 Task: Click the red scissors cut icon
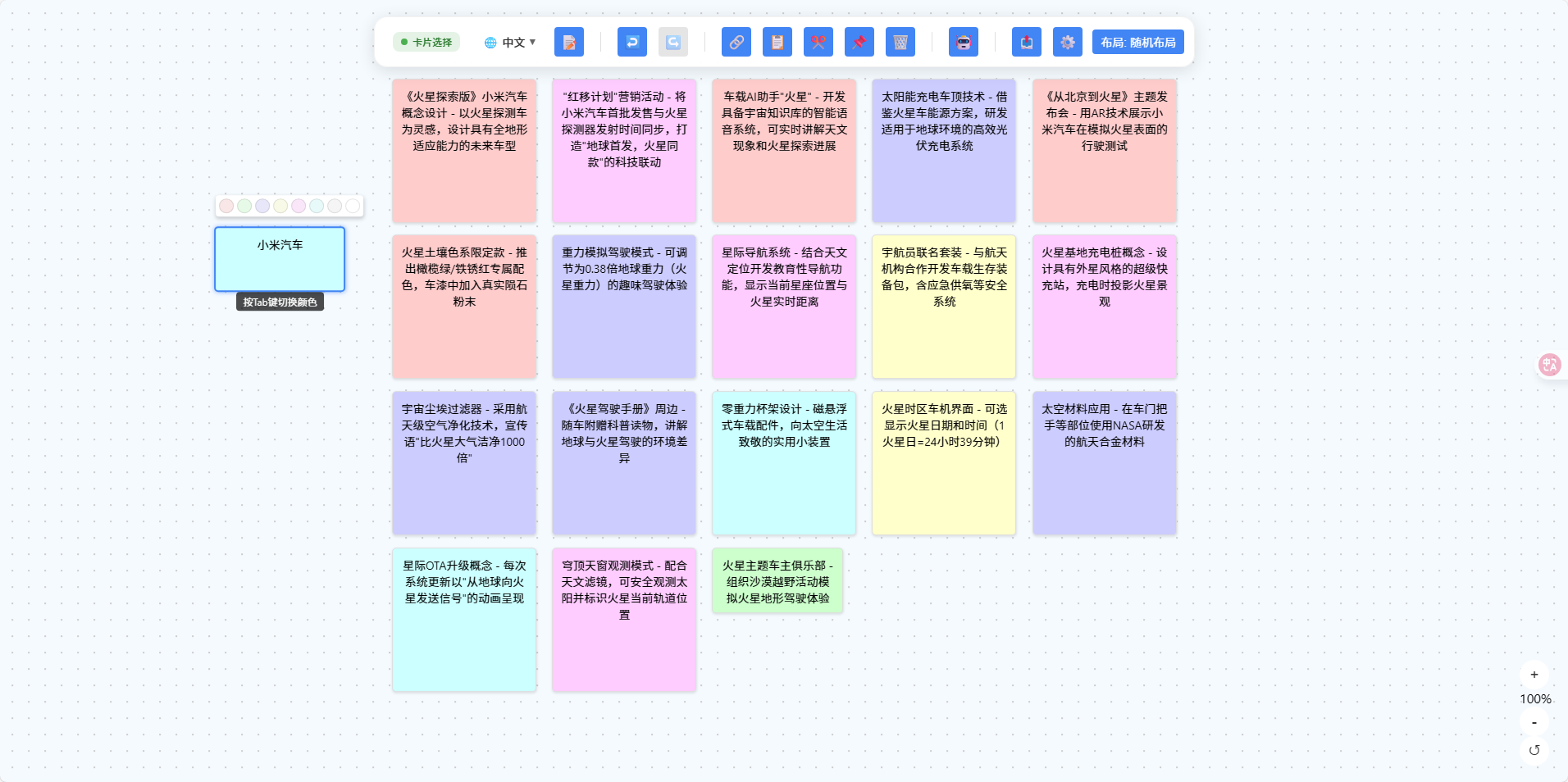click(818, 42)
